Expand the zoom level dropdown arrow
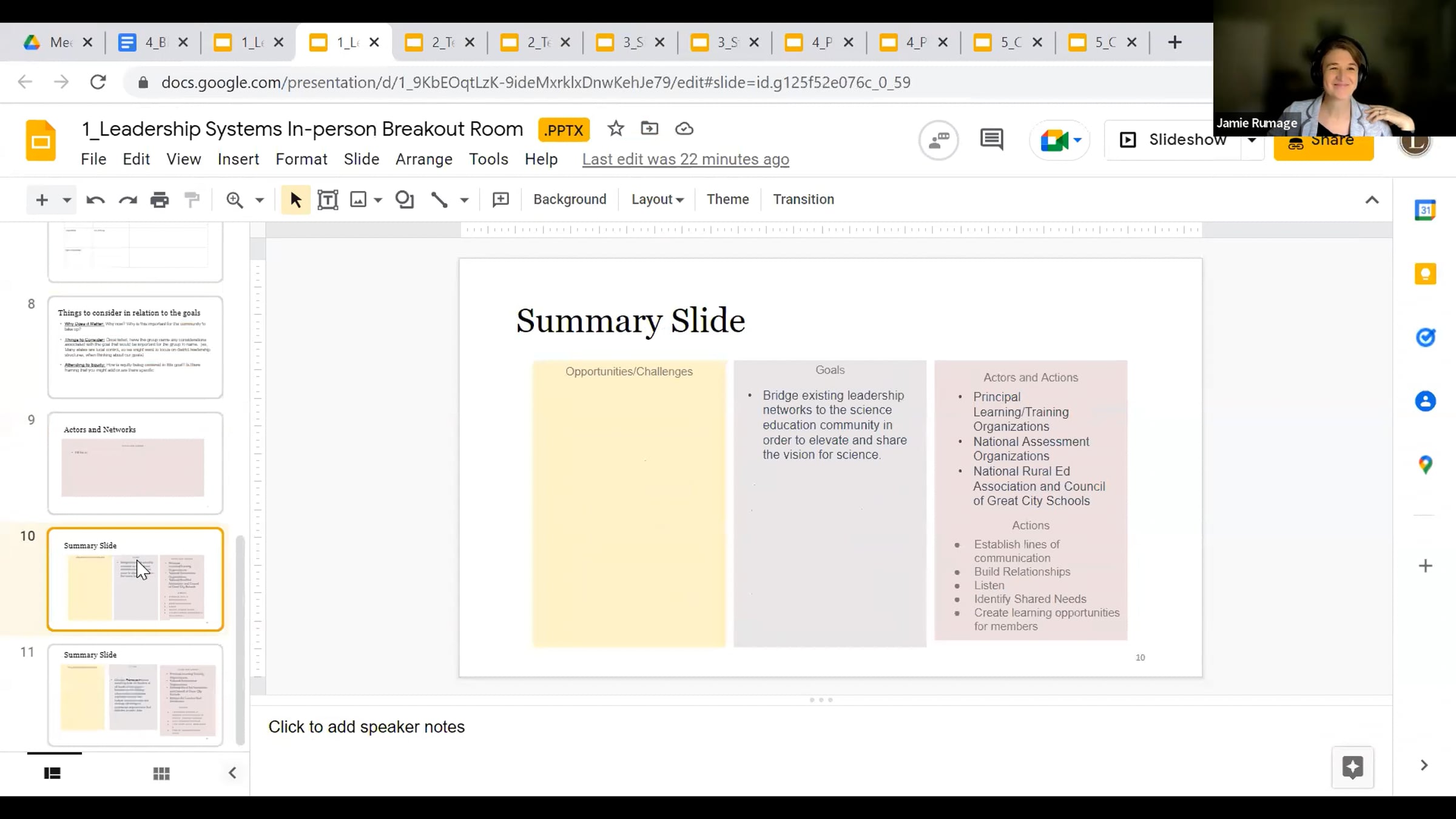Image resolution: width=1456 pixels, height=819 pixels. 260,200
